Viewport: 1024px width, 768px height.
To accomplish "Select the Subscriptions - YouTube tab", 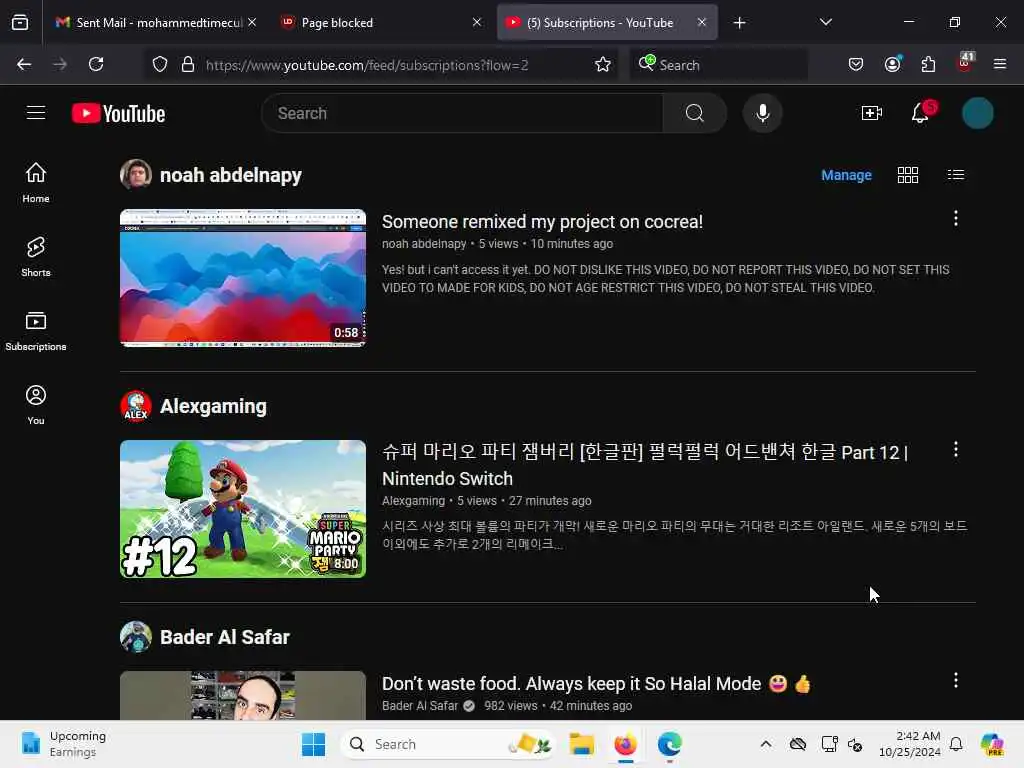I will tap(607, 22).
